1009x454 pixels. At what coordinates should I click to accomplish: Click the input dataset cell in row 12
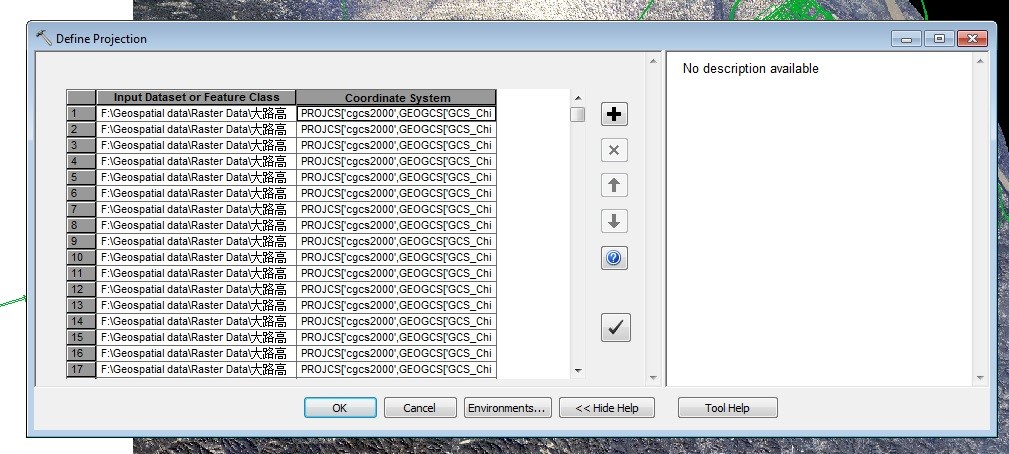tap(196, 289)
